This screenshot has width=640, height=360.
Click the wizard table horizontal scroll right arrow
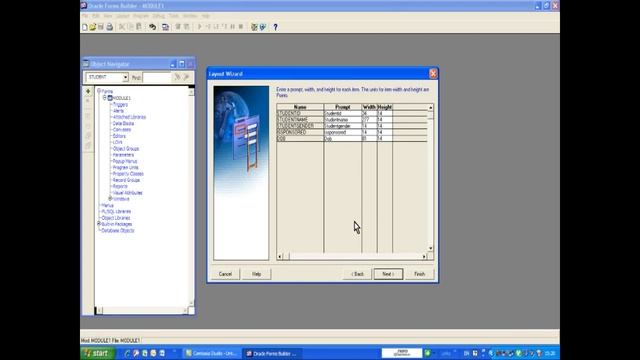(x=424, y=256)
